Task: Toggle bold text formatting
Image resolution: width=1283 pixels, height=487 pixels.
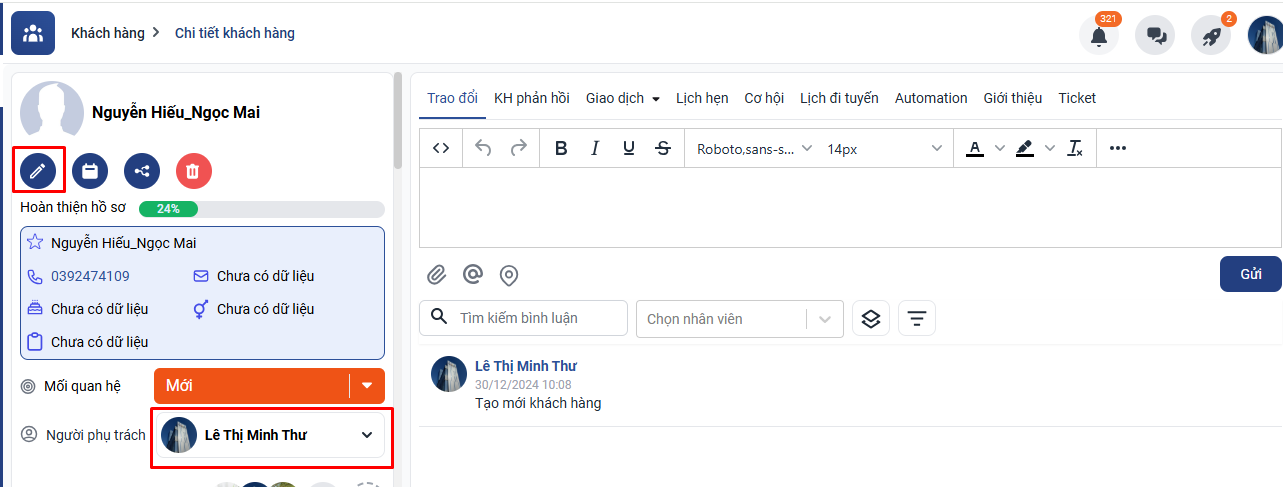Action: point(561,149)
